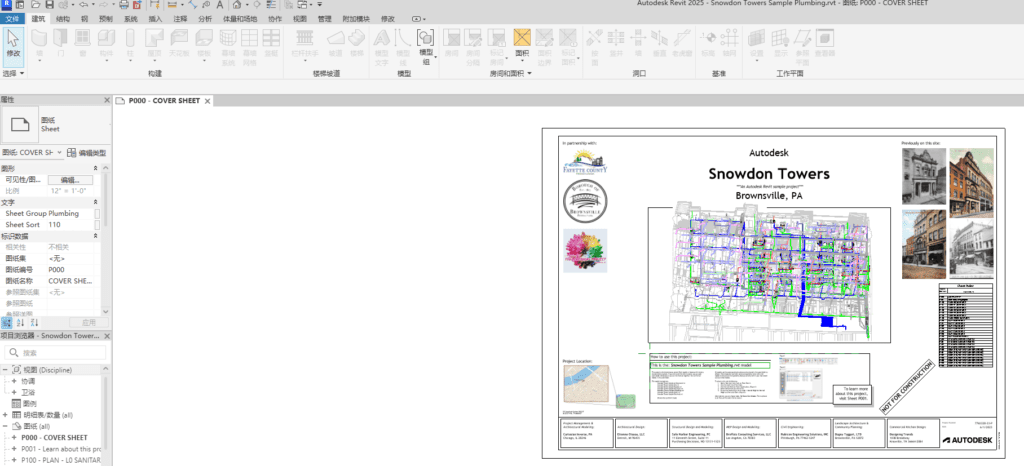The width and height of the screenshot is (1024, 466).
Task: Click the 屋顶 (Roof) tool icon
Action: pos(154,39)
